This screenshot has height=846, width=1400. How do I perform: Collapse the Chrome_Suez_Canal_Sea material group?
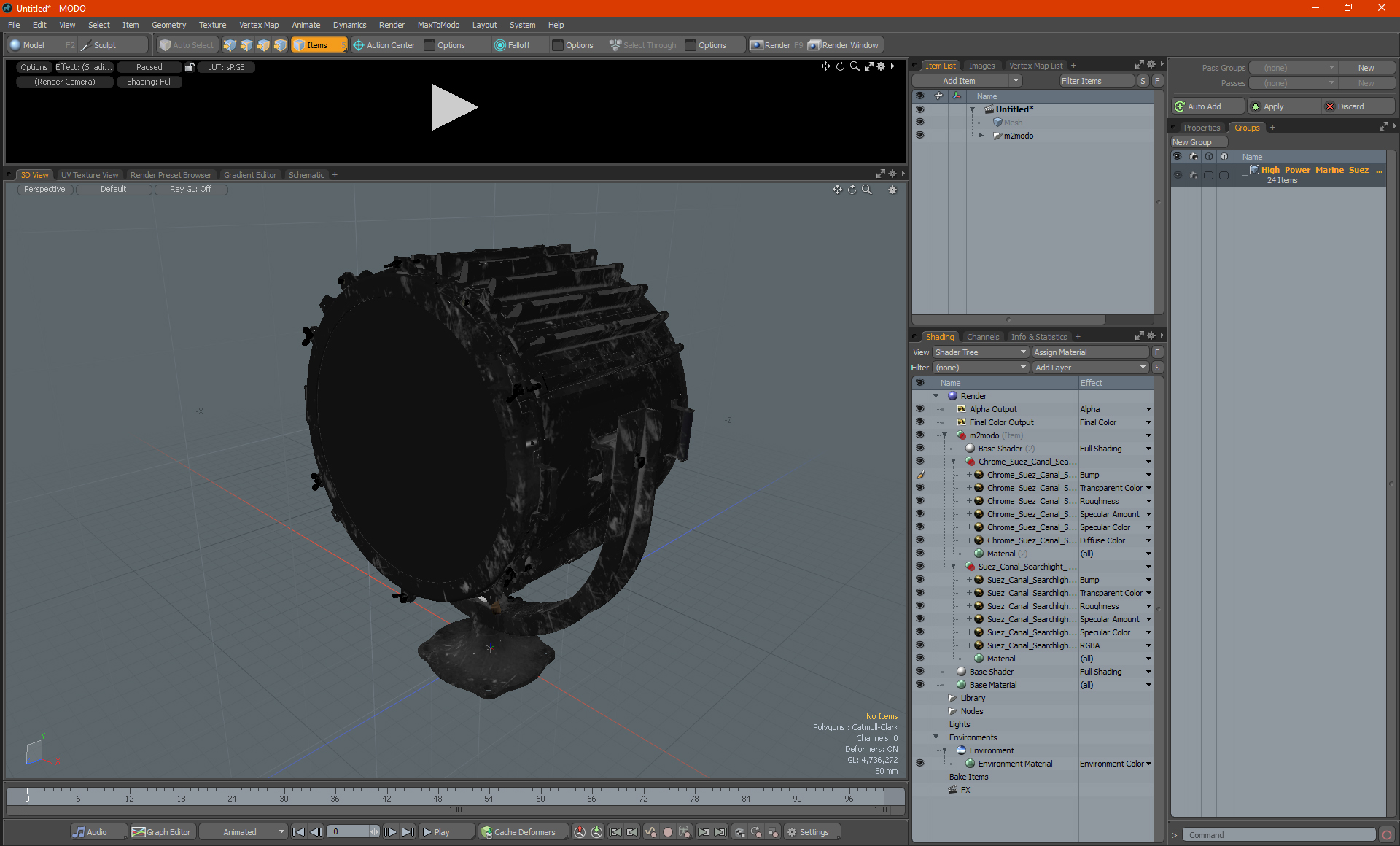tap(954, 462)
